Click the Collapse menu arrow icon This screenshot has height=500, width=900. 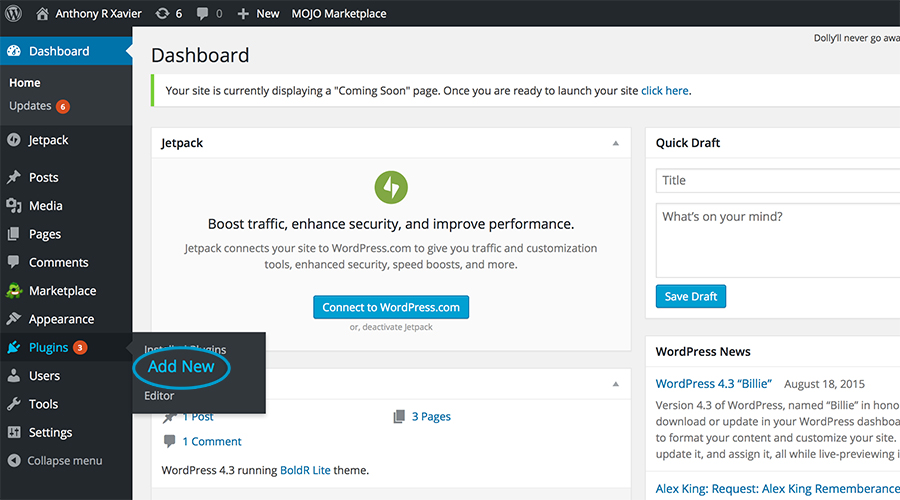pyautogui.click(x=14, y=460)
